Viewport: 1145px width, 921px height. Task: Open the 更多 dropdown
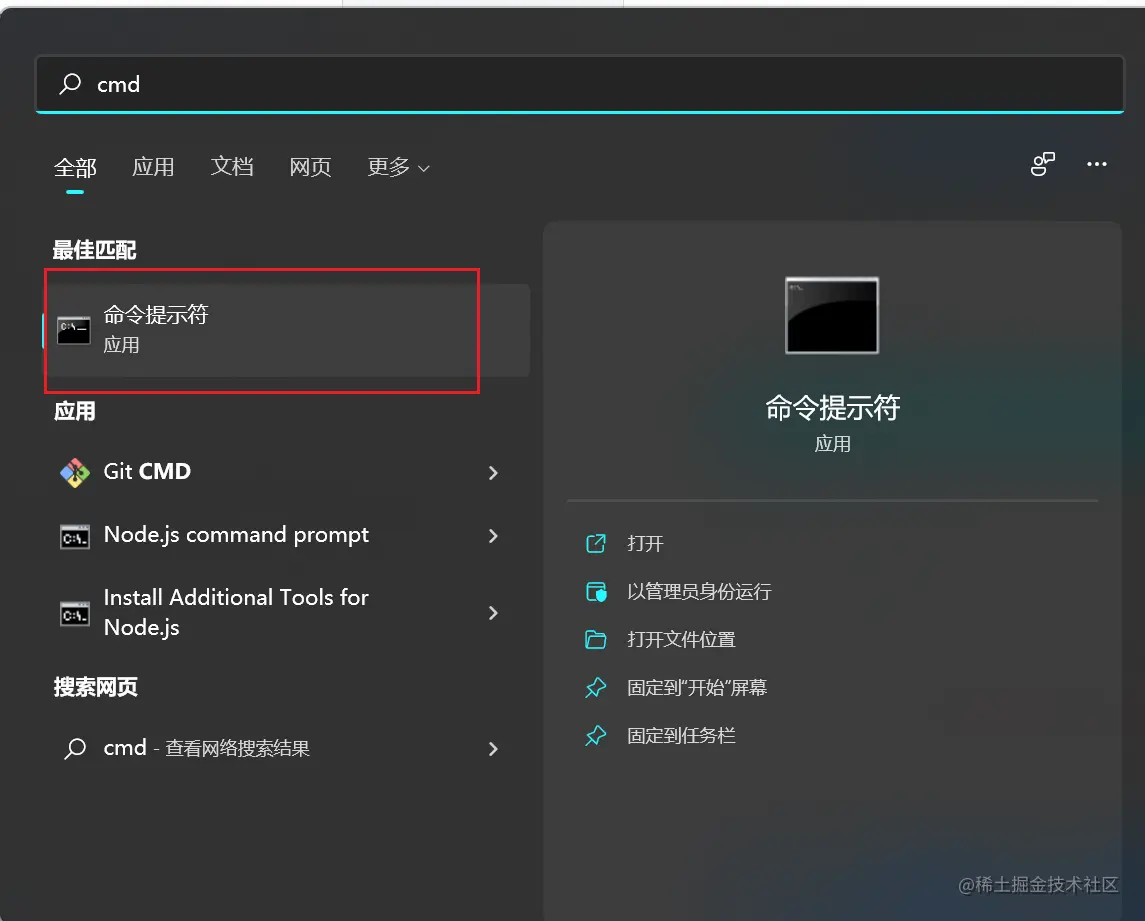(398, 167)
